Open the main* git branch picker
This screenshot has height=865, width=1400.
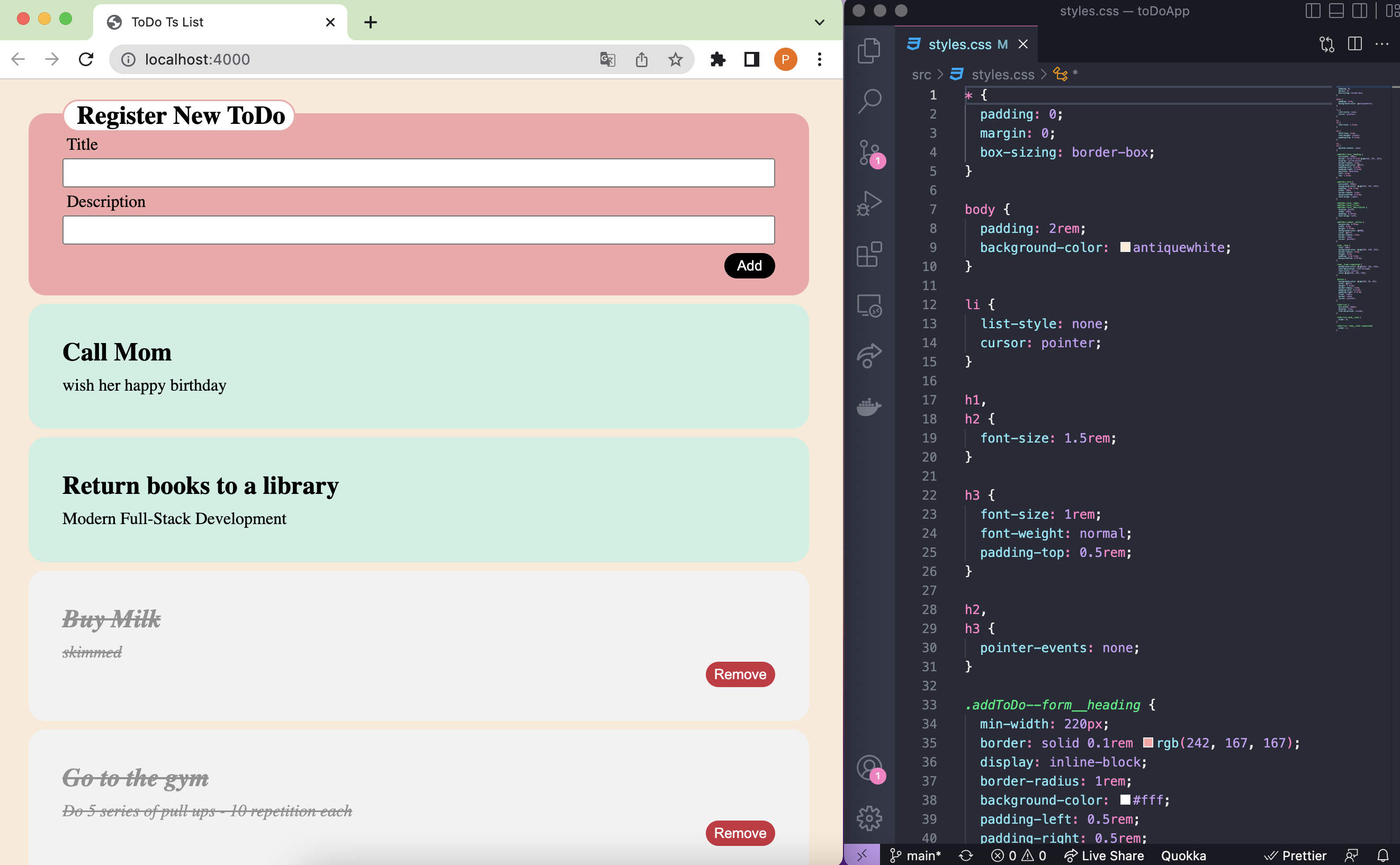tap(916, 855)
